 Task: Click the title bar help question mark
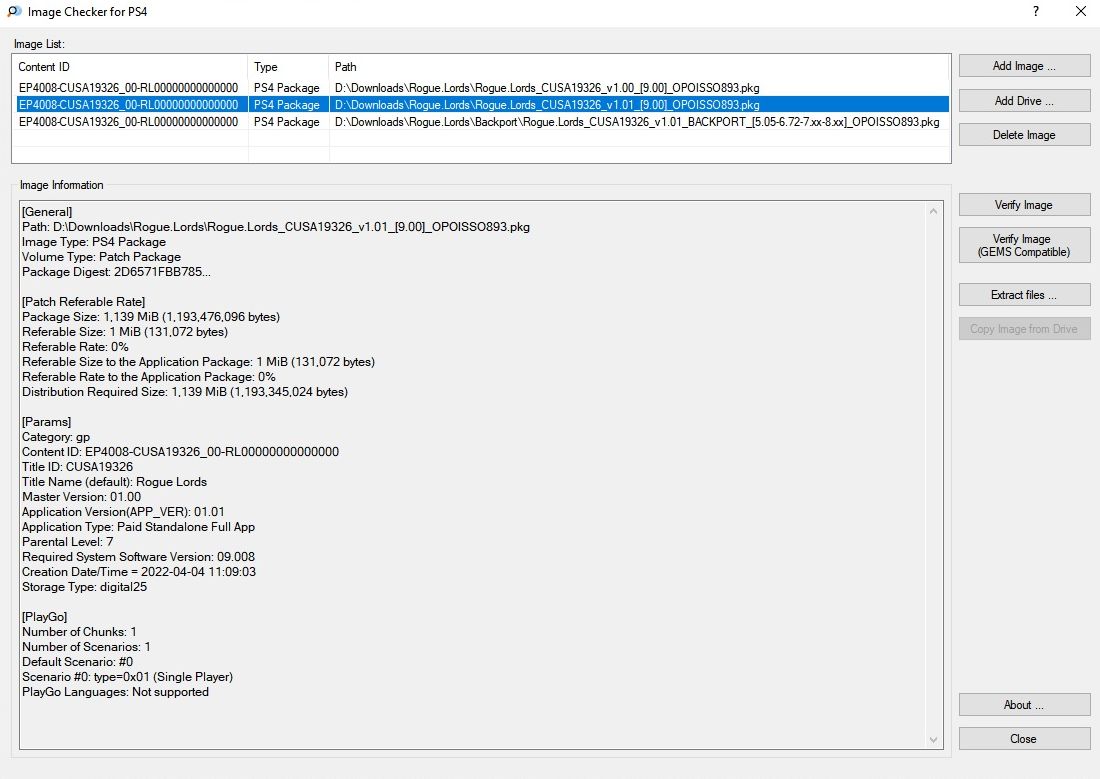tap(1036, 11)
